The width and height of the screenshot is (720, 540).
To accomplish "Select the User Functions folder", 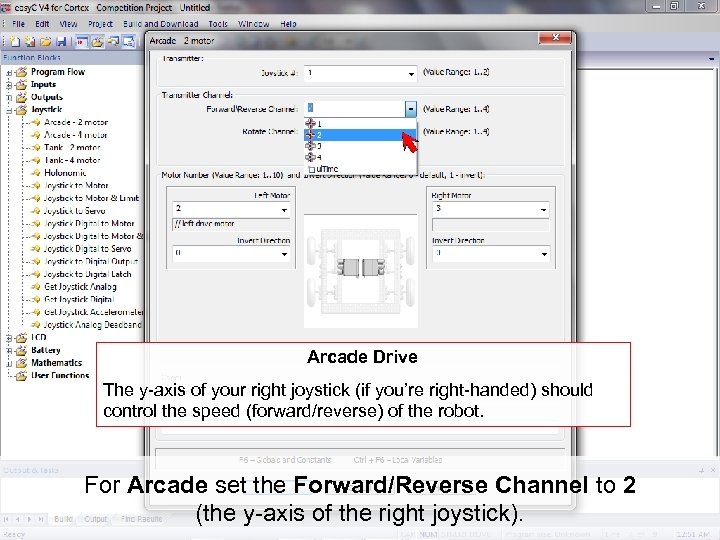I will tap(60, 376).
